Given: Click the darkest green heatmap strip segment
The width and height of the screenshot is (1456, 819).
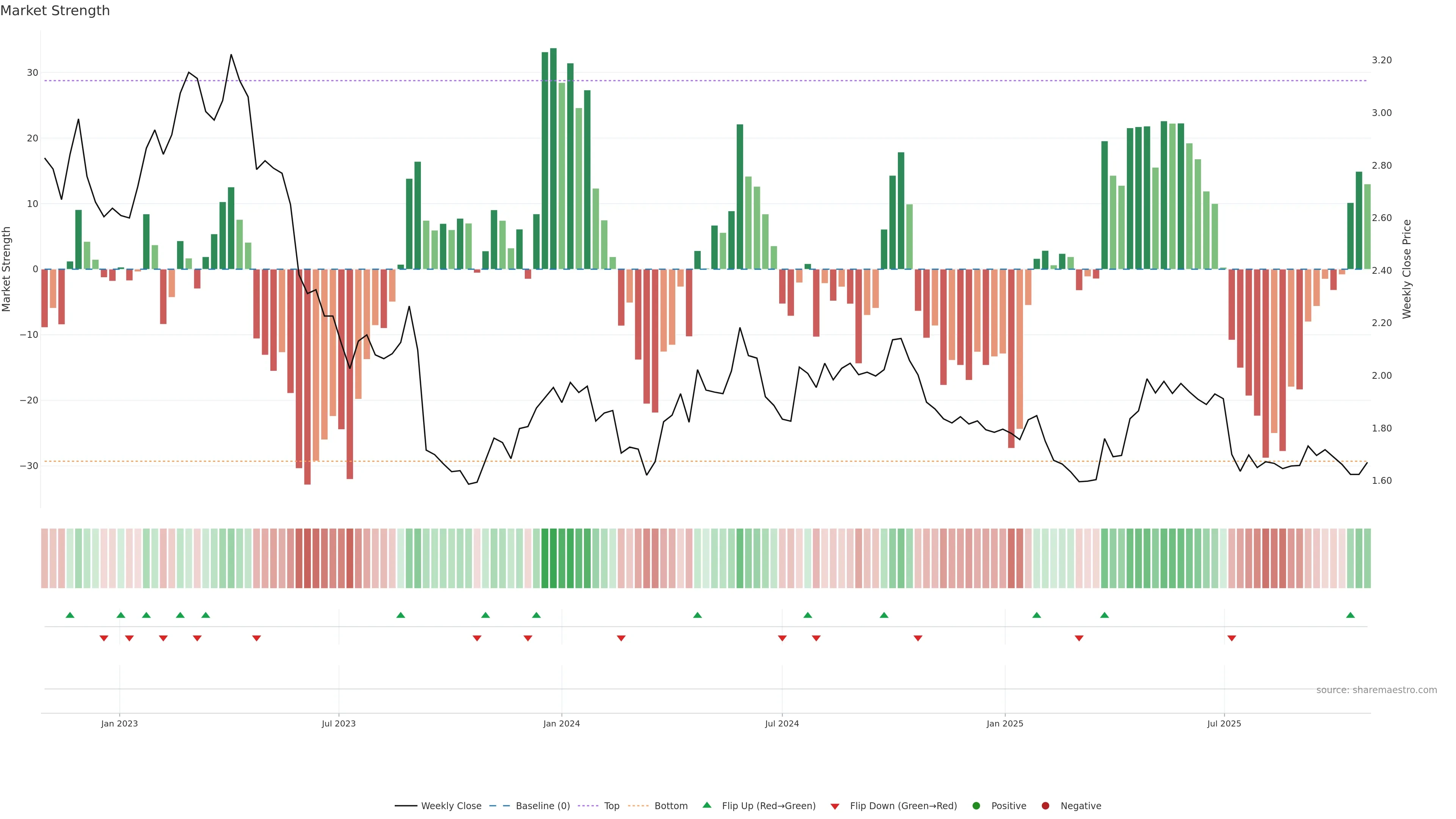Looking at the screenshot, I should coord(553,559).
